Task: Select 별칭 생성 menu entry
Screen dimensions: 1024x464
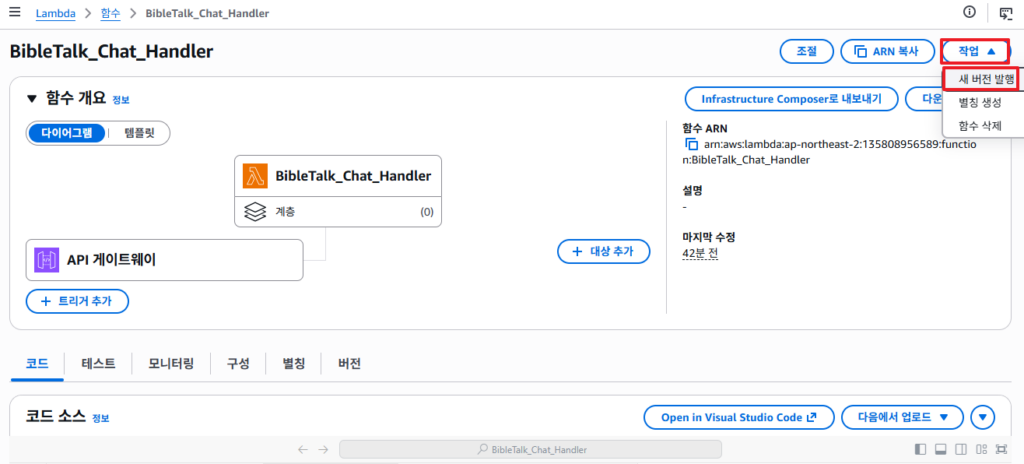Action: tap(980, 103)
